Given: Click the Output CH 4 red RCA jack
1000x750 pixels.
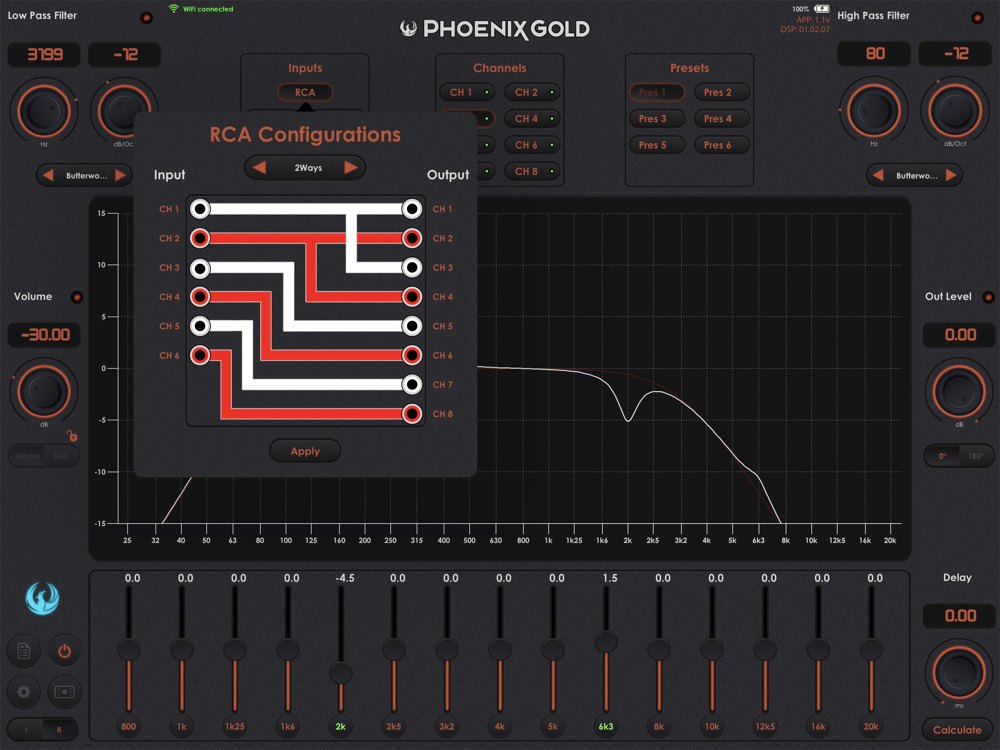Looking at the screenshot, I should (412, 297).
